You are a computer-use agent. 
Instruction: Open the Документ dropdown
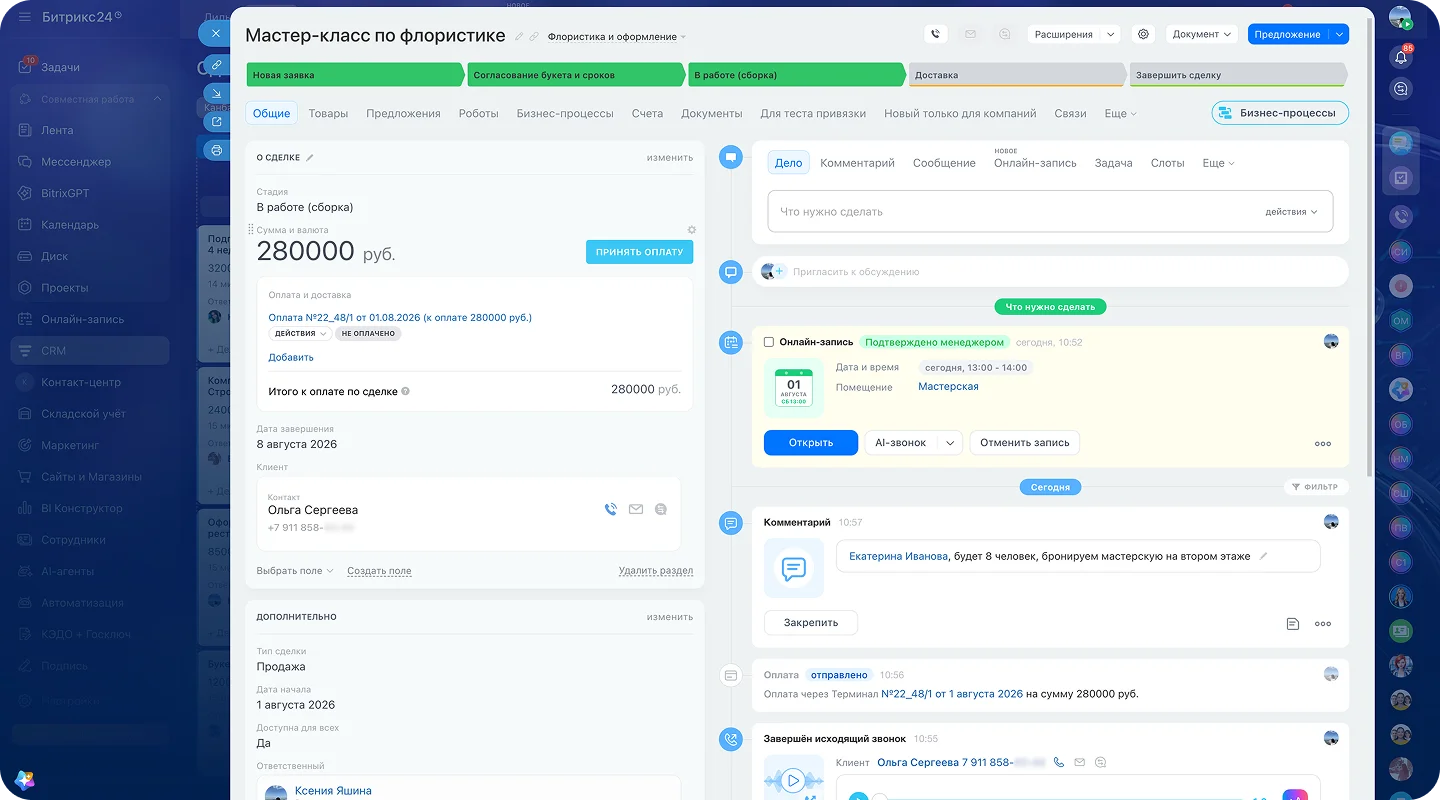[1202, 34]
